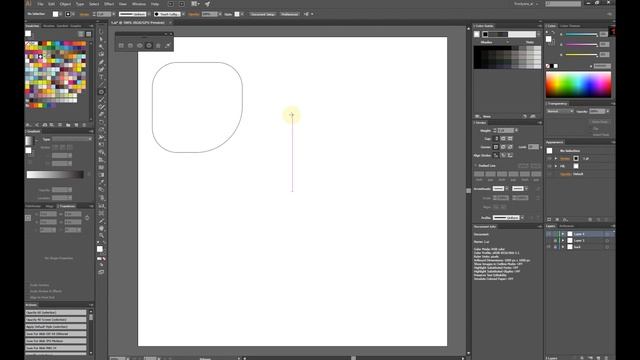Image resolution: width=640 pixels, height=360 pixels.
Task: Click the canvas vertical scrollbar
Action: [468, 191]
